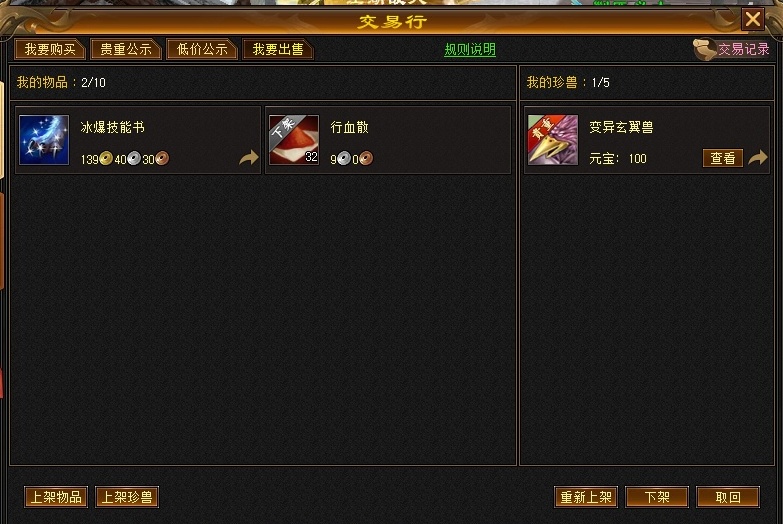Screen dimensions: 783x524
Task: Select the 我要出售 tab
Action: 278,49
